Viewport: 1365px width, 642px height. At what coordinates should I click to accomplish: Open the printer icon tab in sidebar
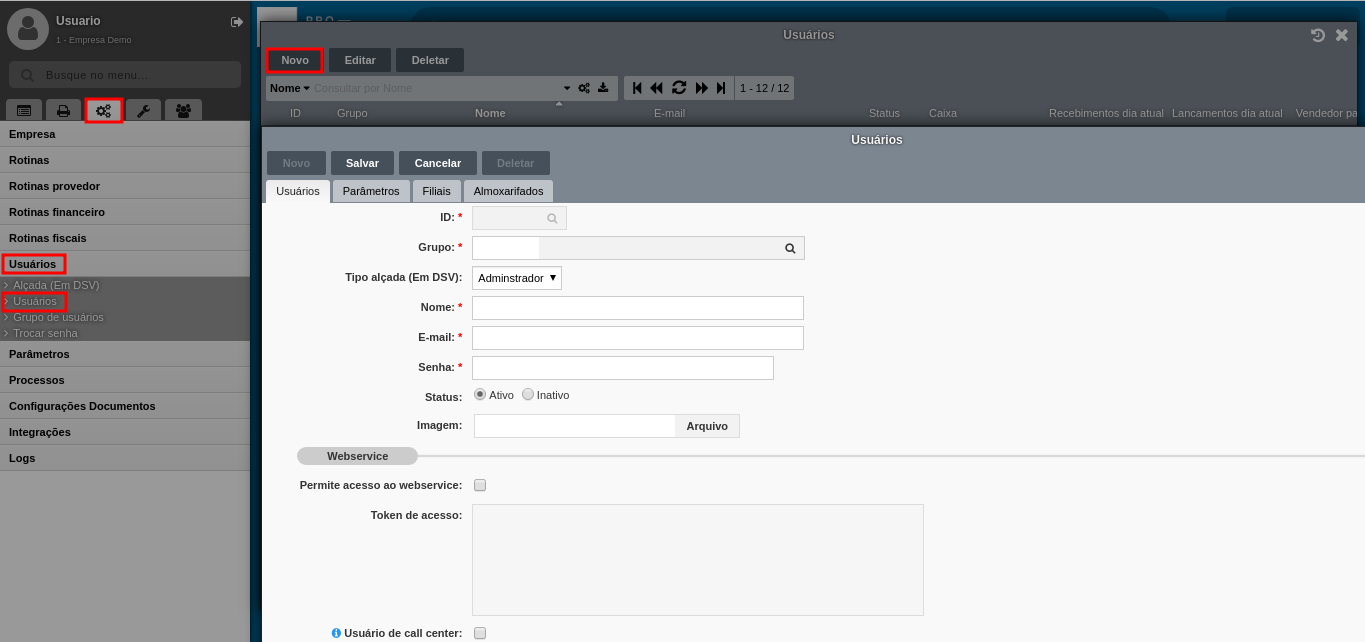point(63,110)
